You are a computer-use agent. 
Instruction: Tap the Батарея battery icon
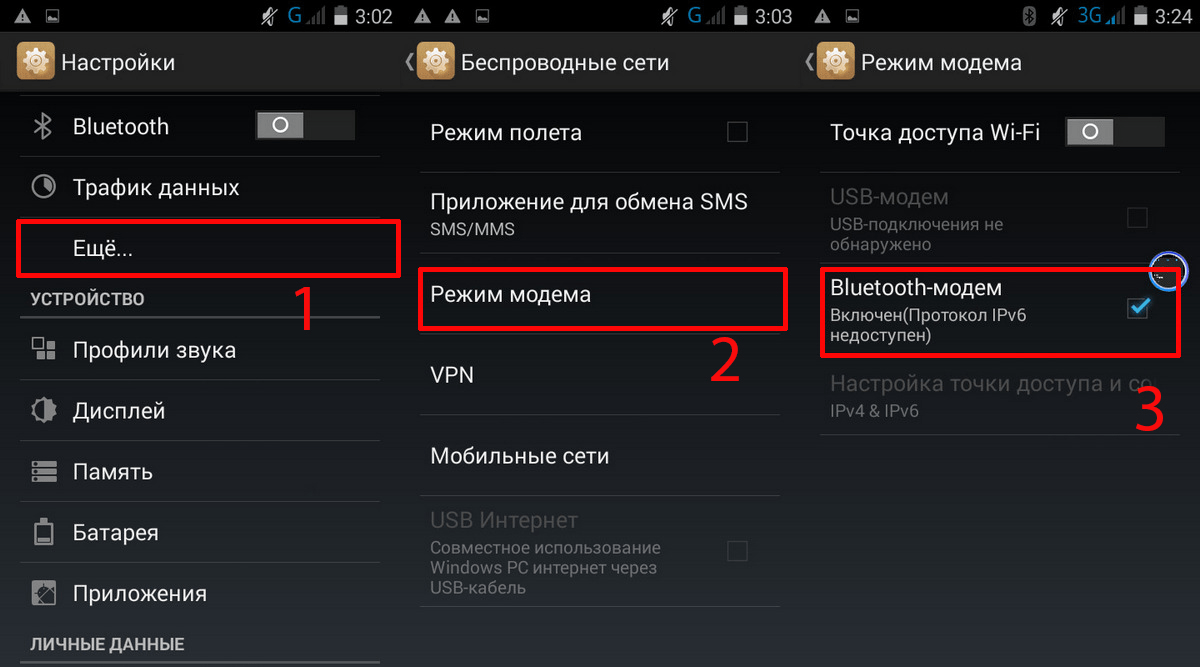(44, 532)
